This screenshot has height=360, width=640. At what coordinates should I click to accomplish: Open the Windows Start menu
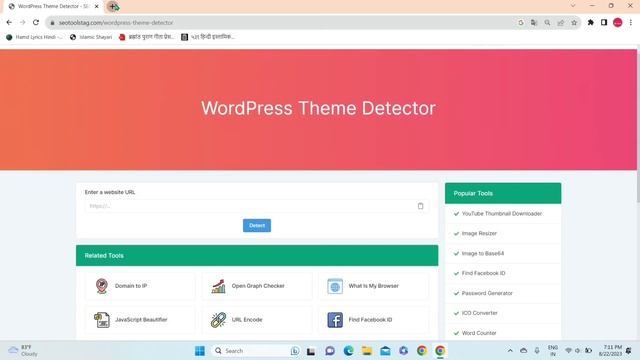tap(200, 351)
